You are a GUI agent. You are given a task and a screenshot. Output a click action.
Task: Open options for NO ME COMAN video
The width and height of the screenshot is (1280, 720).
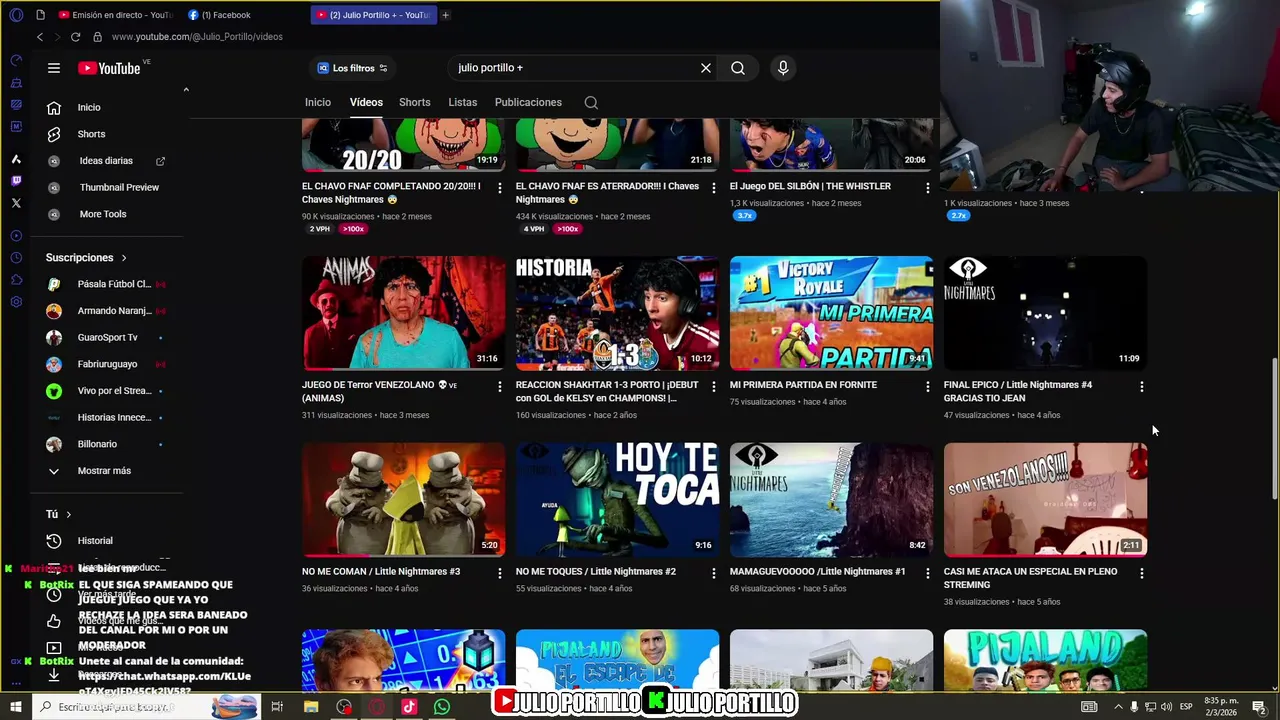[500, 573]
